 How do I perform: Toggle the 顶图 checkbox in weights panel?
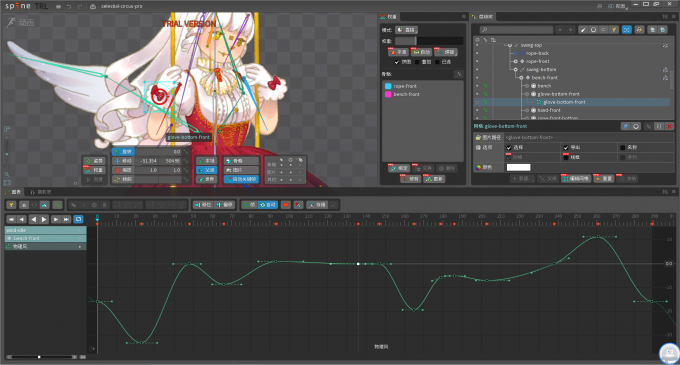pyautogui.click(x=396, y=62)
